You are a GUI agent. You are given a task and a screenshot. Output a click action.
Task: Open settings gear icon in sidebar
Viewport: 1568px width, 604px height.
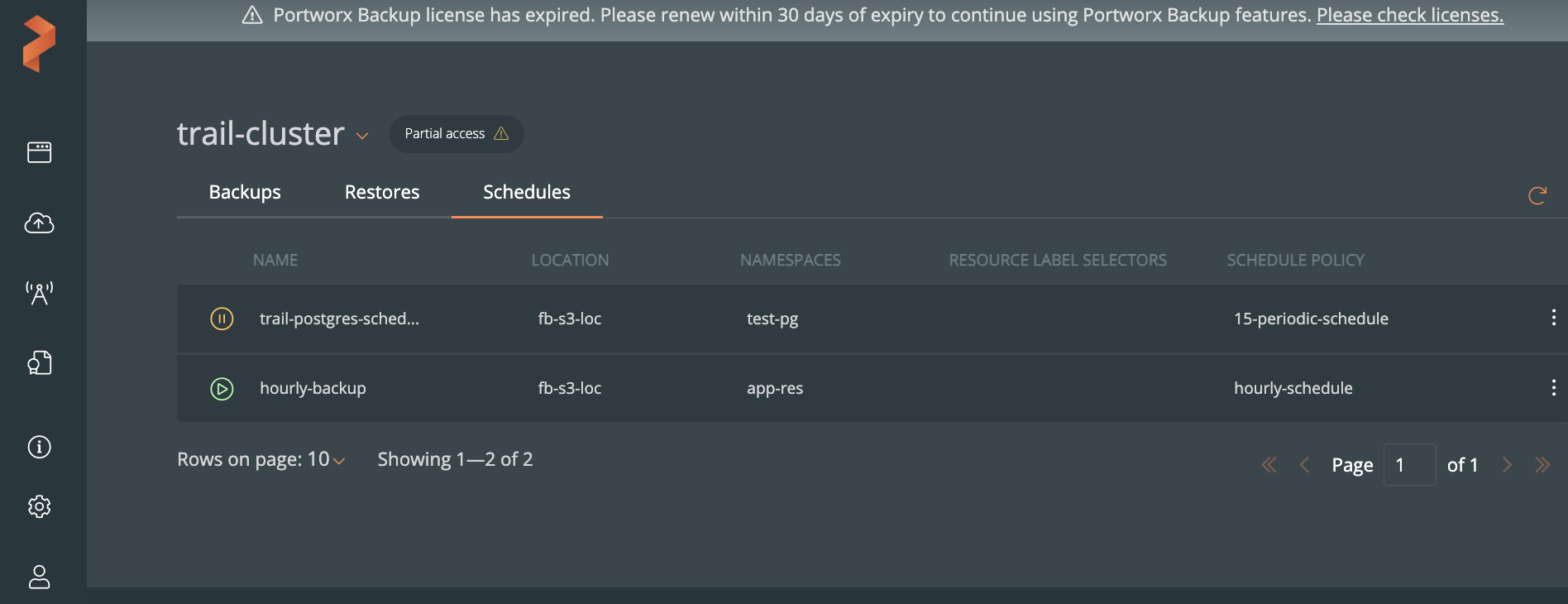tap(39, 506)
